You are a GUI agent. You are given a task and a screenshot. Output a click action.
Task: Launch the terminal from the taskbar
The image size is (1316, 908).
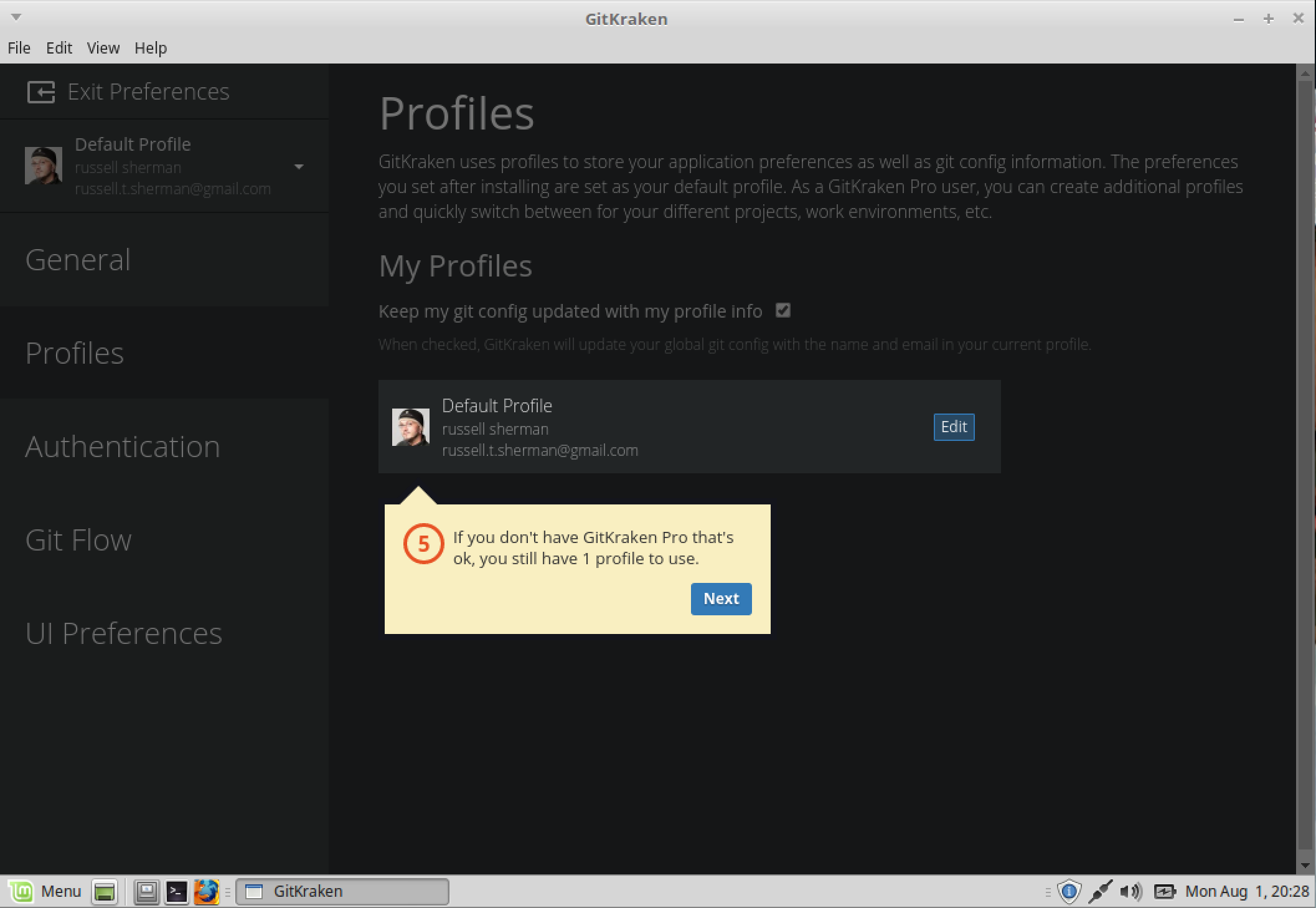176,891
